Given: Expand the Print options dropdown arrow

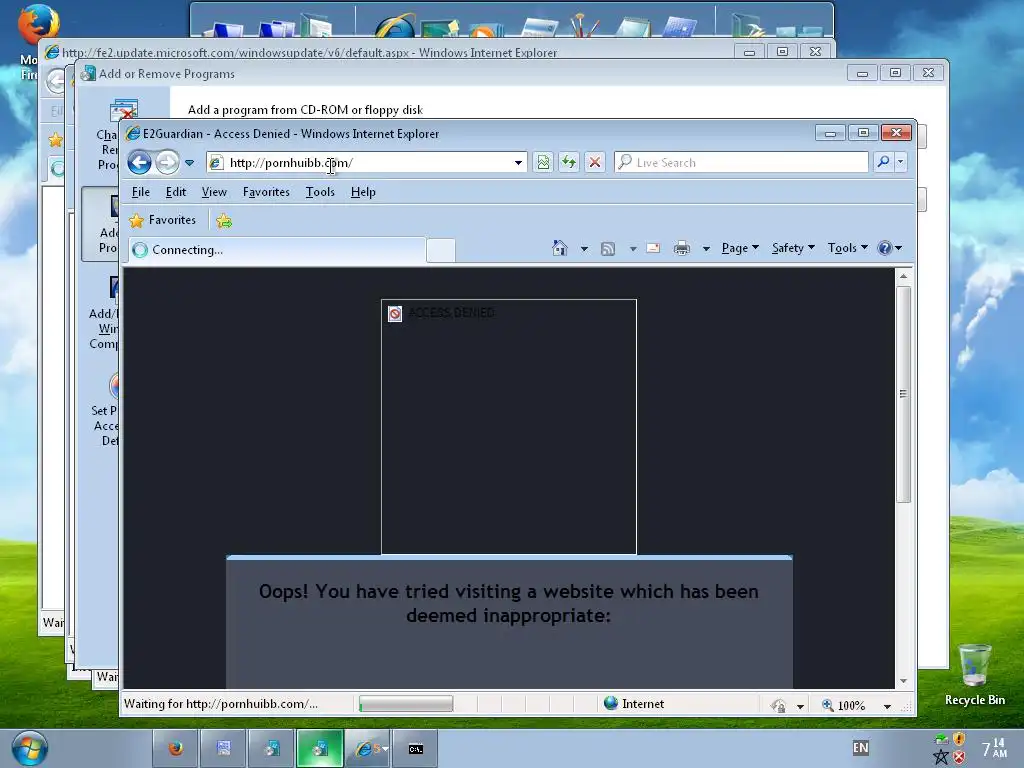Looking at the screenshot, I should [x=706, y=248].
